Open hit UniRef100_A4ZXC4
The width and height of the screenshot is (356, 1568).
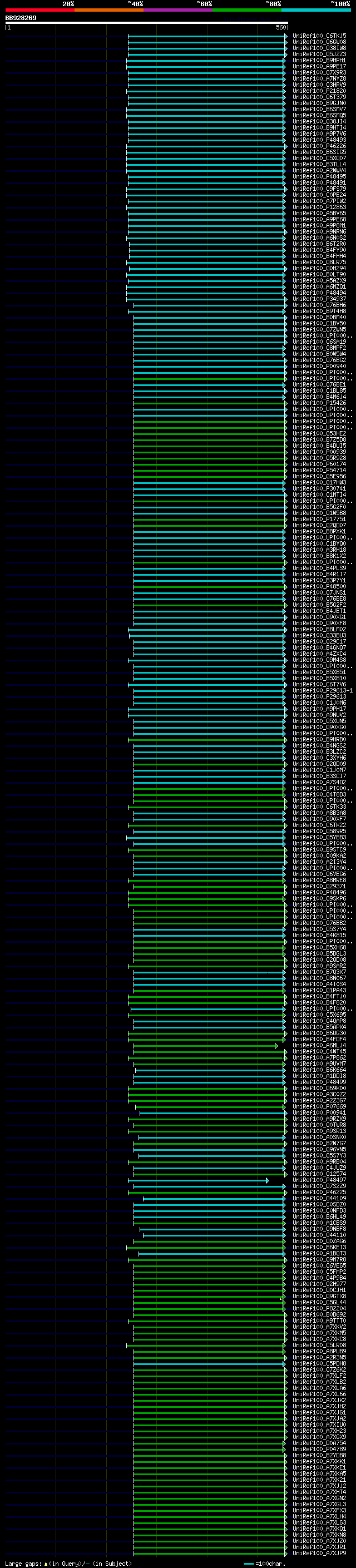[319, 654]
